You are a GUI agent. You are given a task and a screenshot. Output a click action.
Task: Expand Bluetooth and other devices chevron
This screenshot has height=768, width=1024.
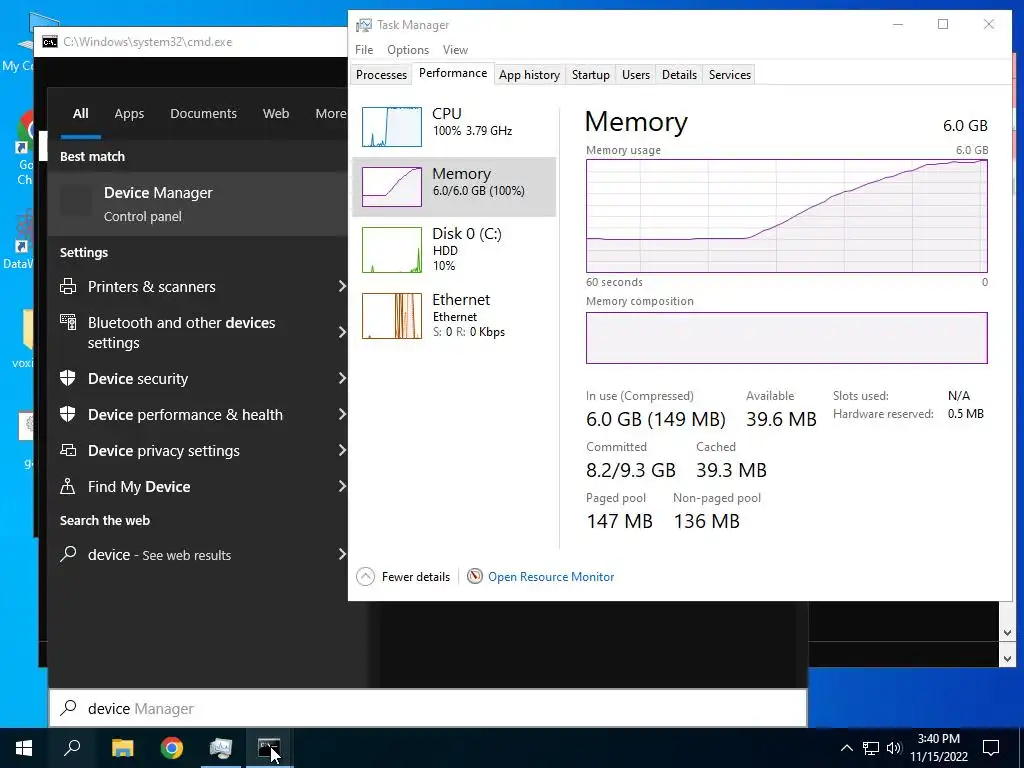(342, 332)
